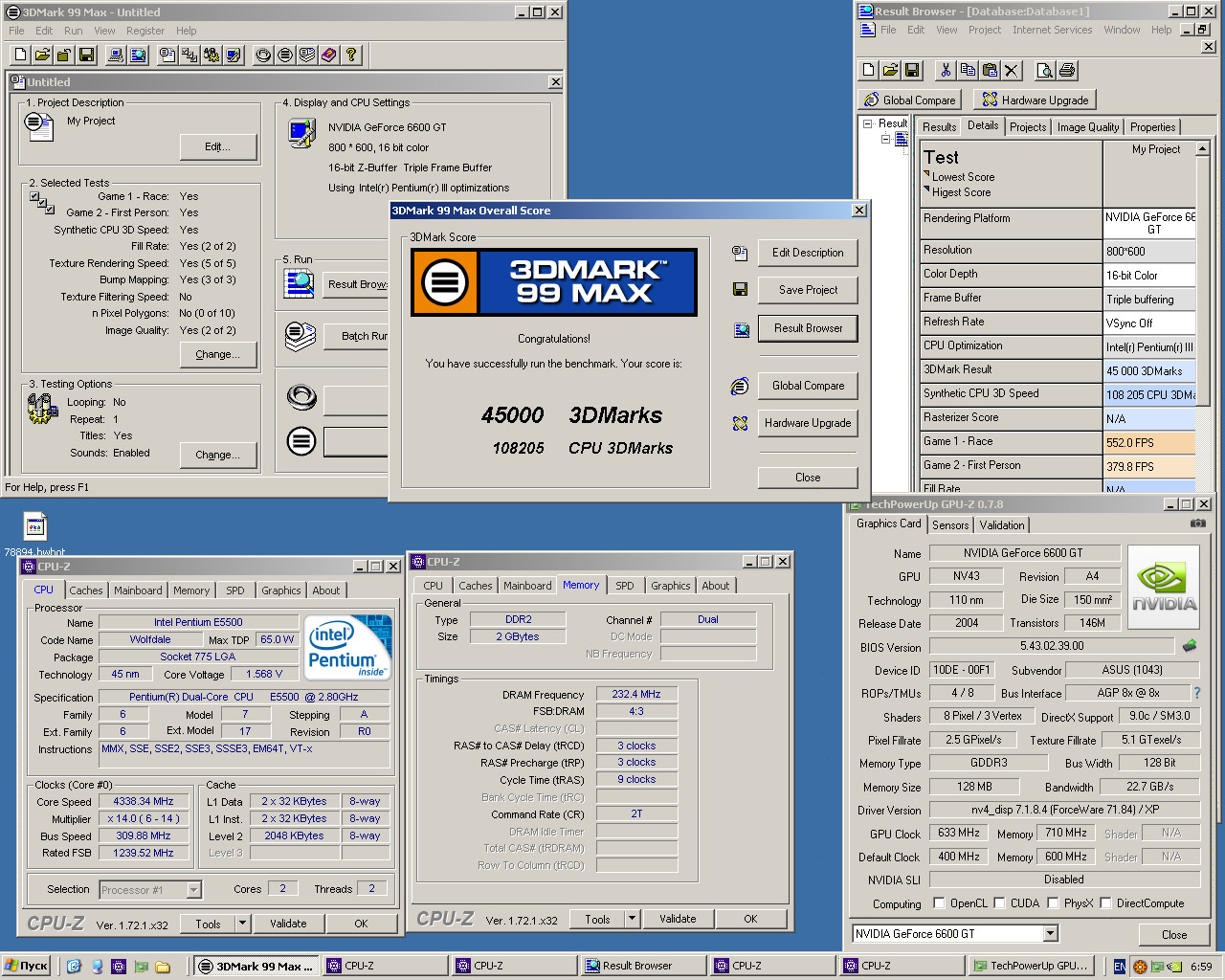Click the Batch Run stack icon in 3DMark

pyautogui.click(x=301, y=336)
